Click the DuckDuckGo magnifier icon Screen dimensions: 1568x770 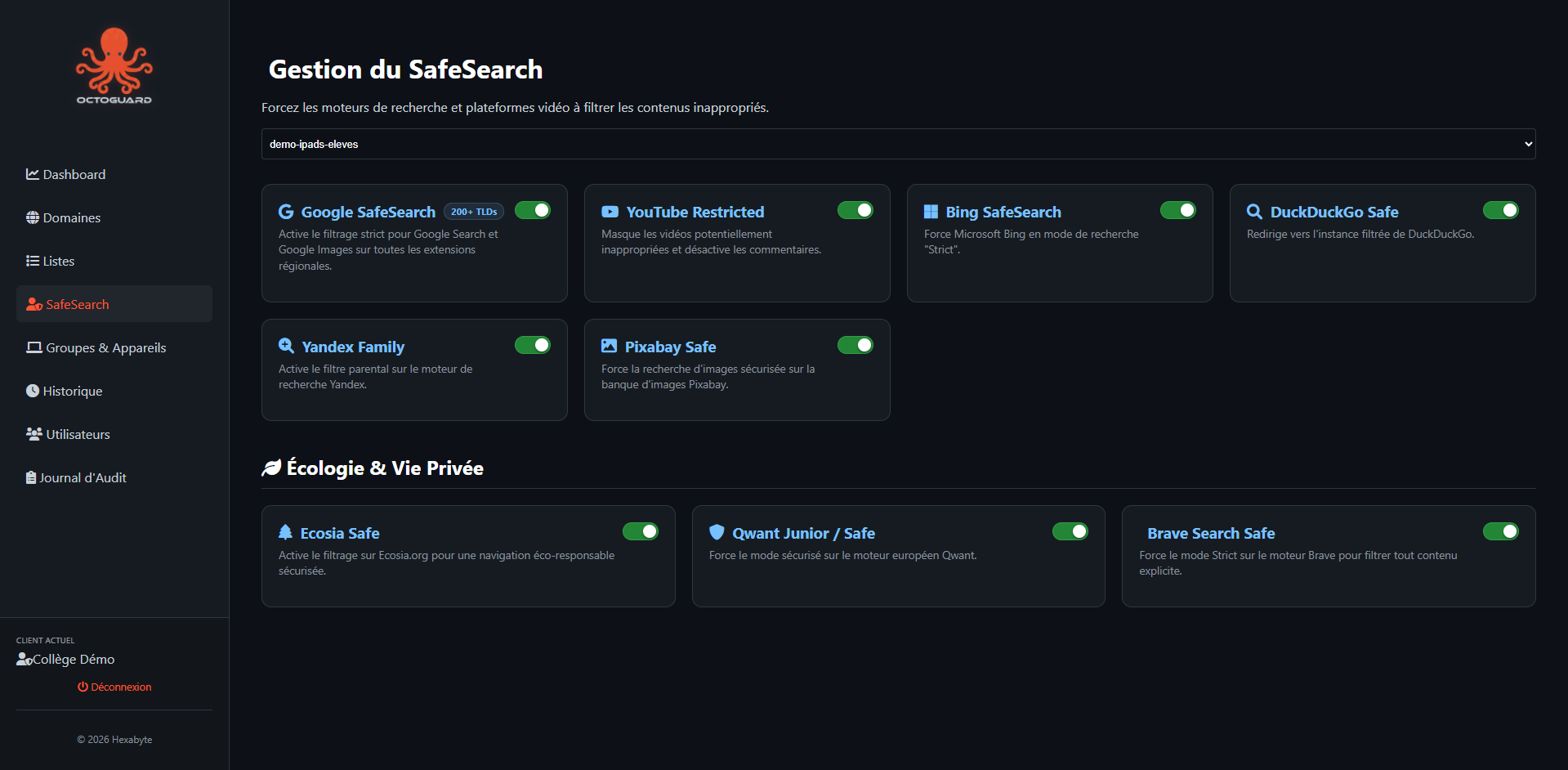click(x=1254, y=212)
